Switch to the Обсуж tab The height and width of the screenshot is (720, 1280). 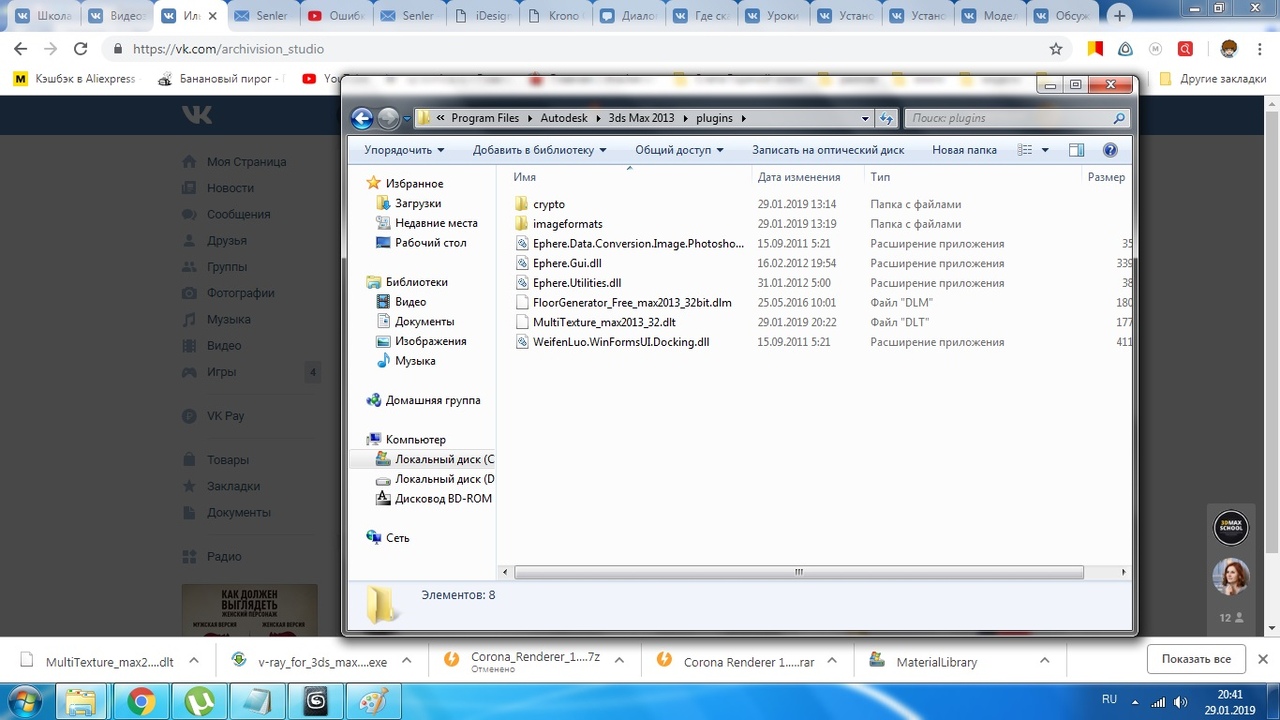(1060, 16)
